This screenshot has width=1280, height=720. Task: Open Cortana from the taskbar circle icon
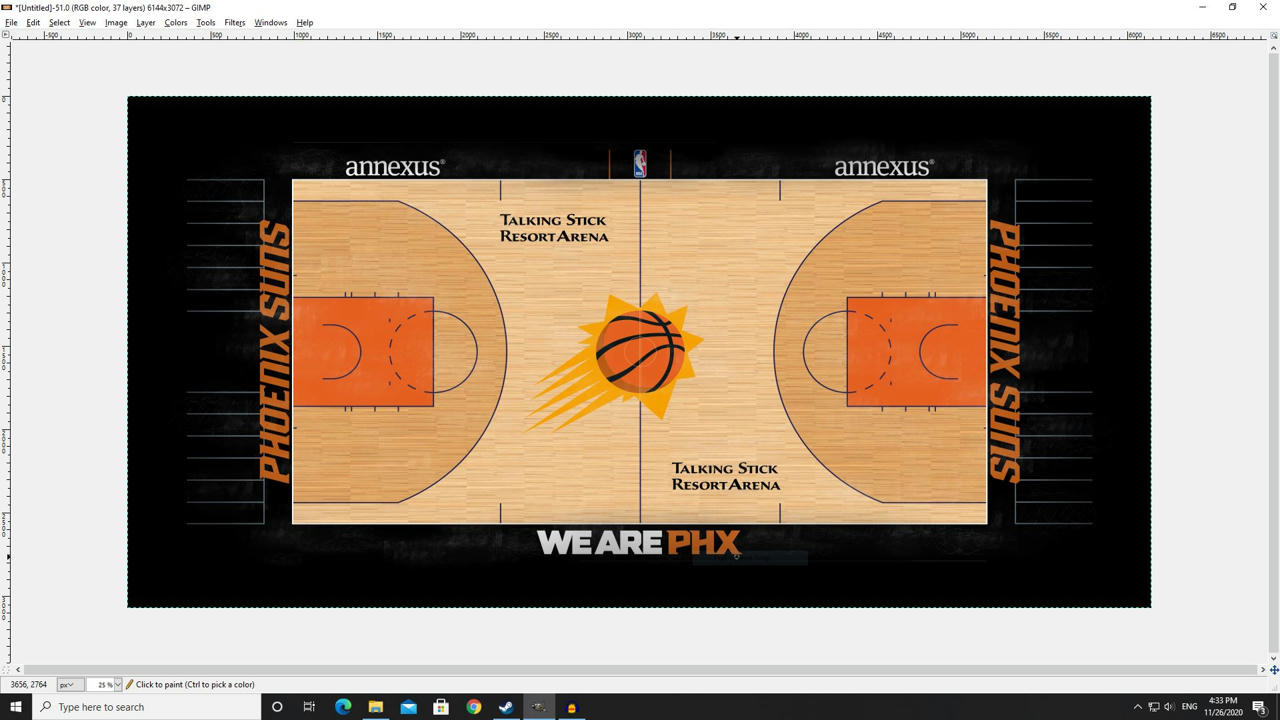tap(277, 707)
